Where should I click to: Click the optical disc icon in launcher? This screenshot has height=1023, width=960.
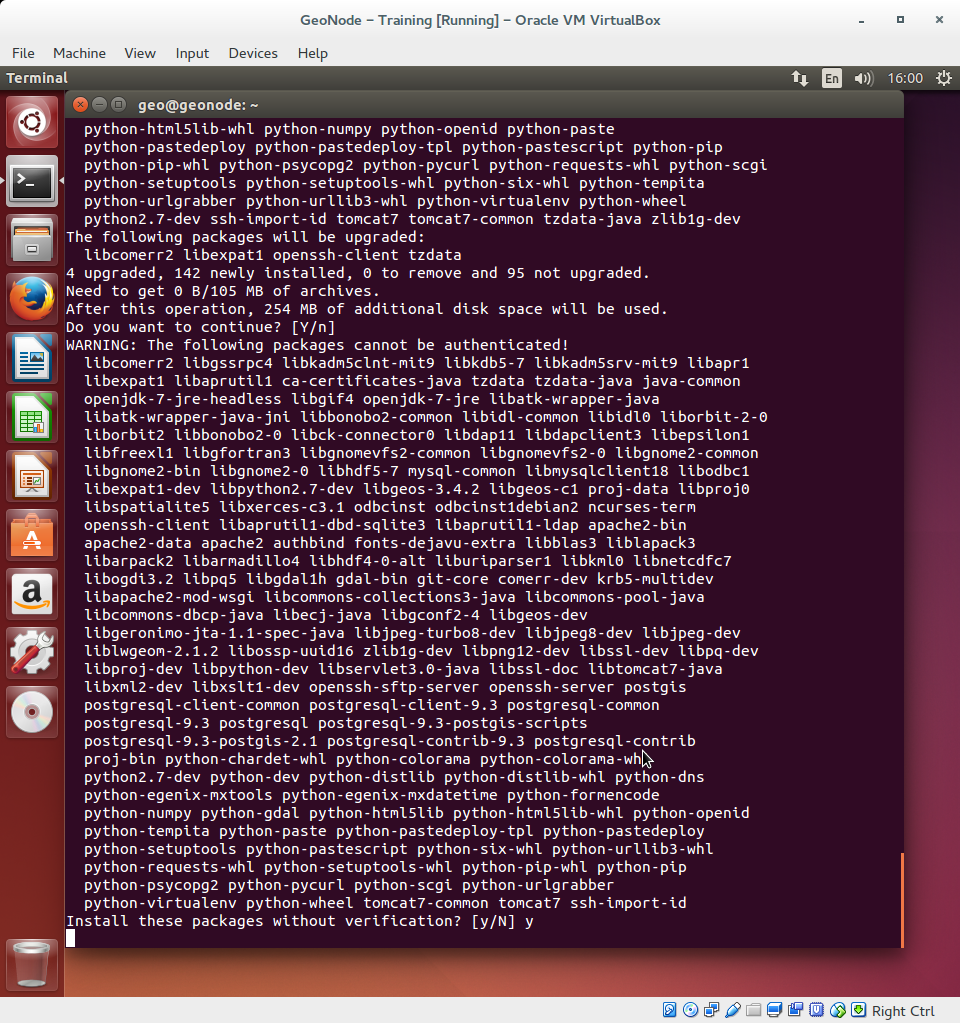point(31,711)
